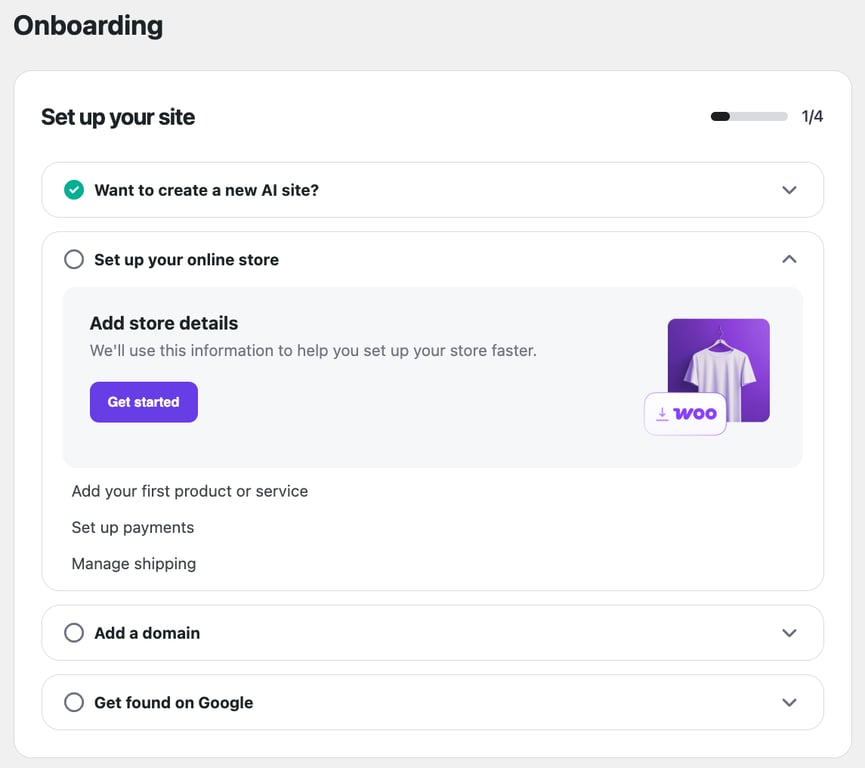This screenshot has height=768, width=865.
Task: Click the Set up your site heading
Action: tap(117, 117)
